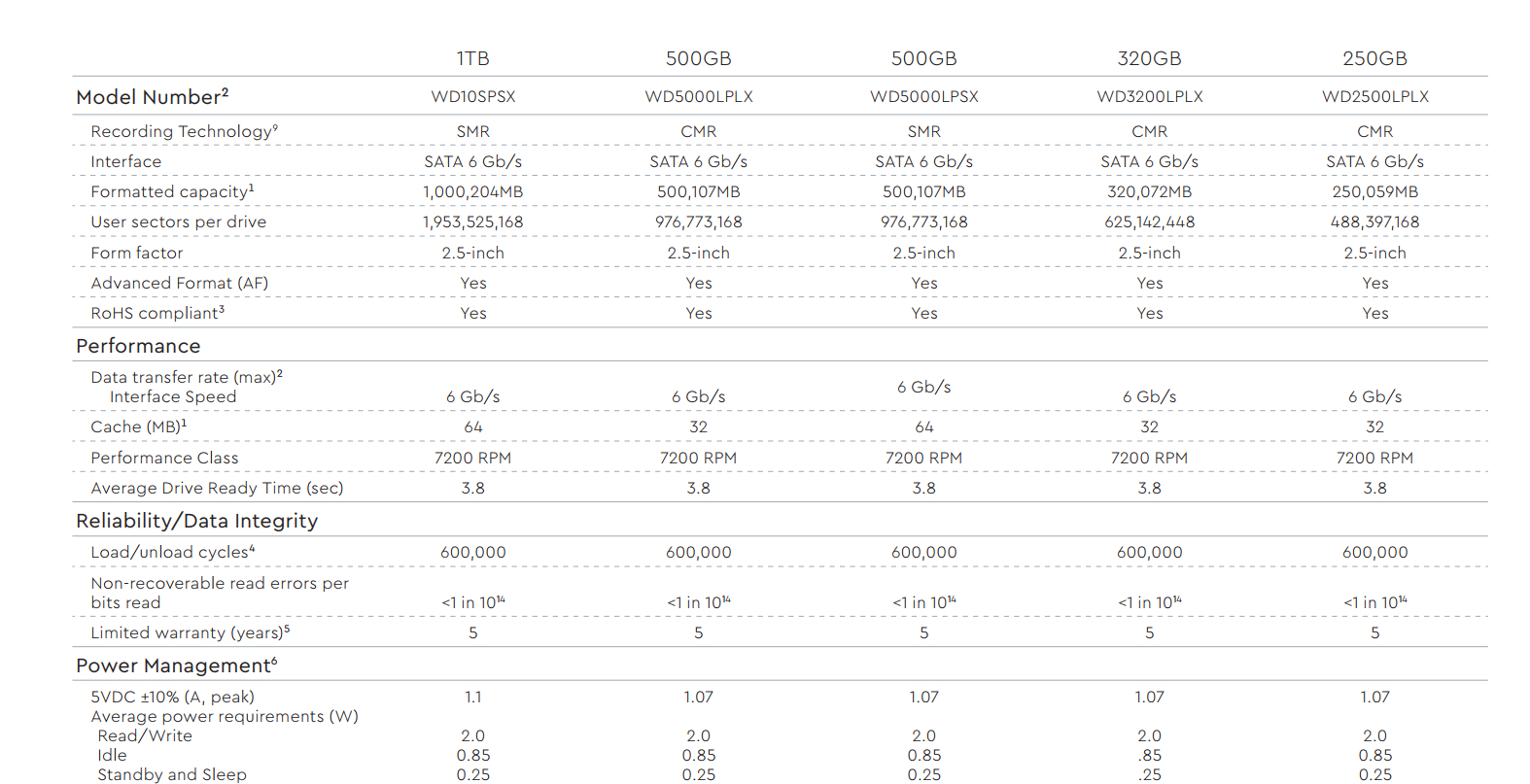
Task: Select the WD5000LPLX model number cell
Action: click(699, 96)
